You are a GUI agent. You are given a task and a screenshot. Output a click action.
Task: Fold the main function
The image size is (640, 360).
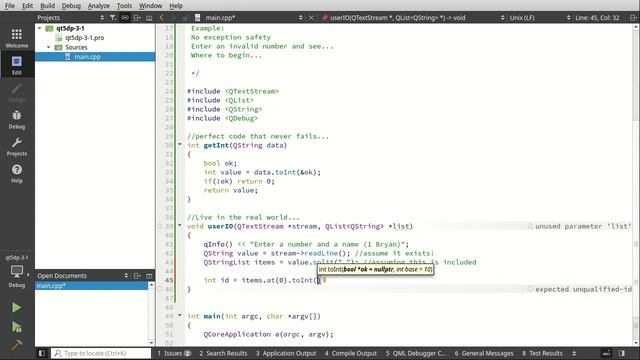(180, 316)
